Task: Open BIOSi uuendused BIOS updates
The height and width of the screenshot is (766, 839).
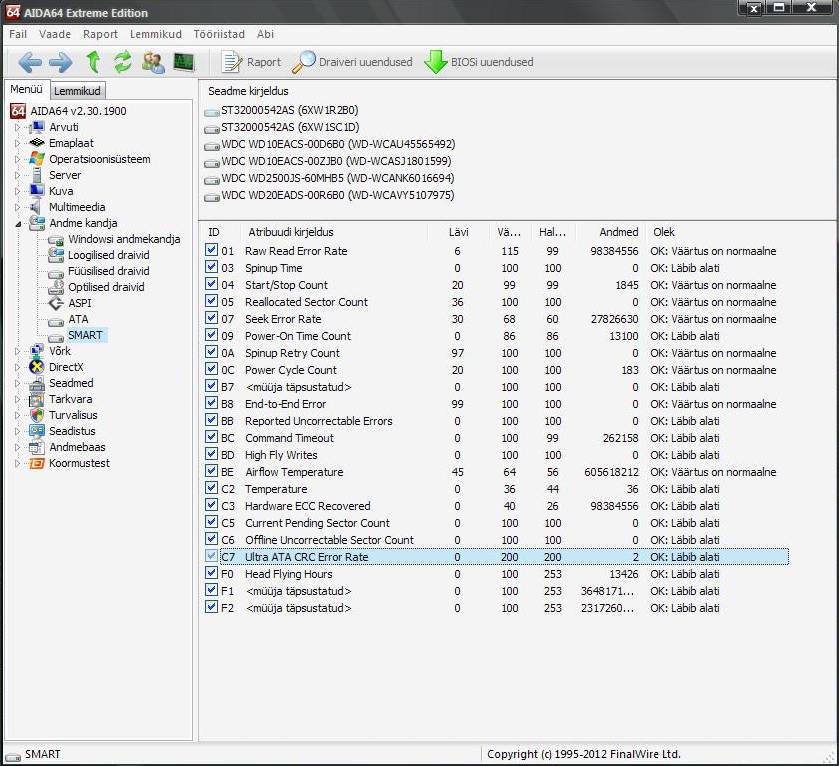Action: click(479, 62)
